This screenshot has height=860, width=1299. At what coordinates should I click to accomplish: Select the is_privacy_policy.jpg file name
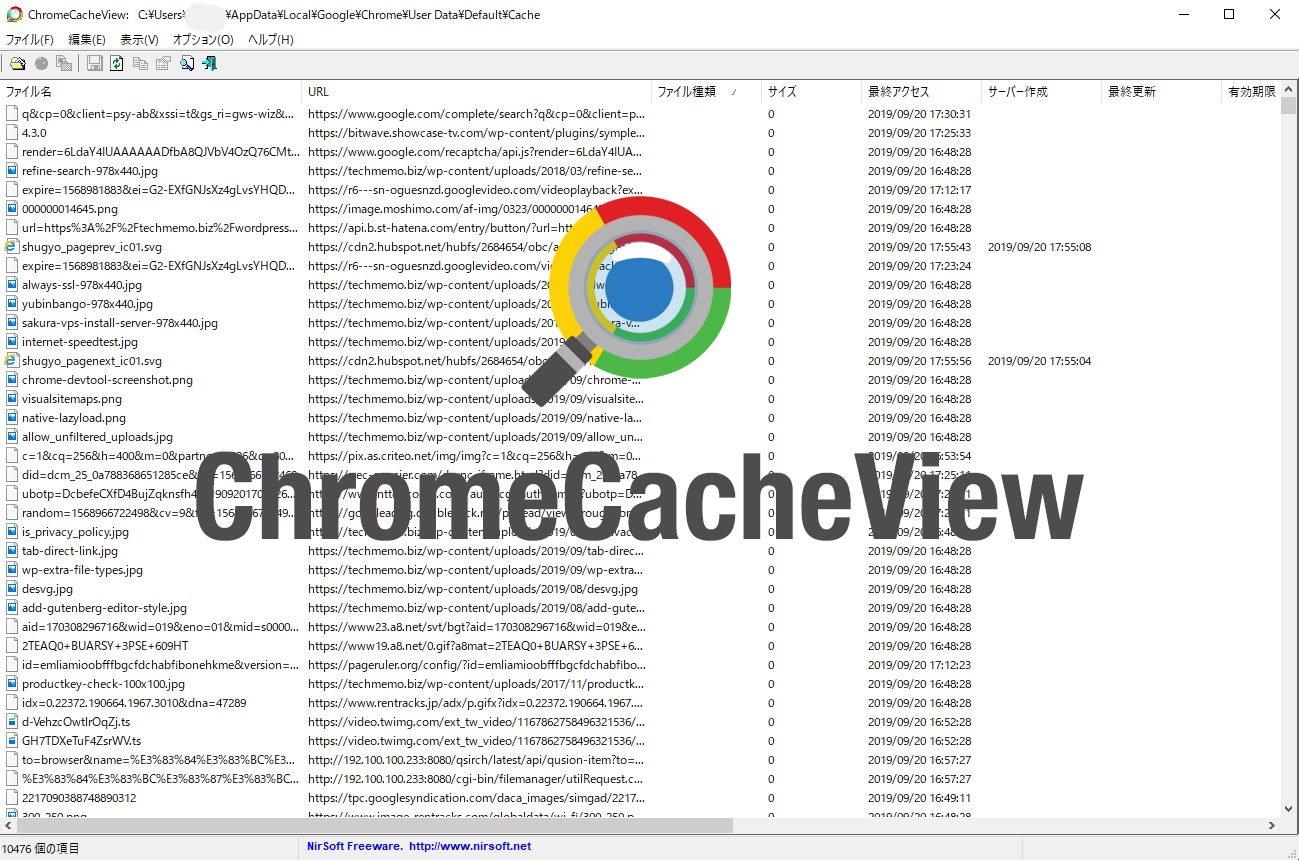(x=75, y=532)
